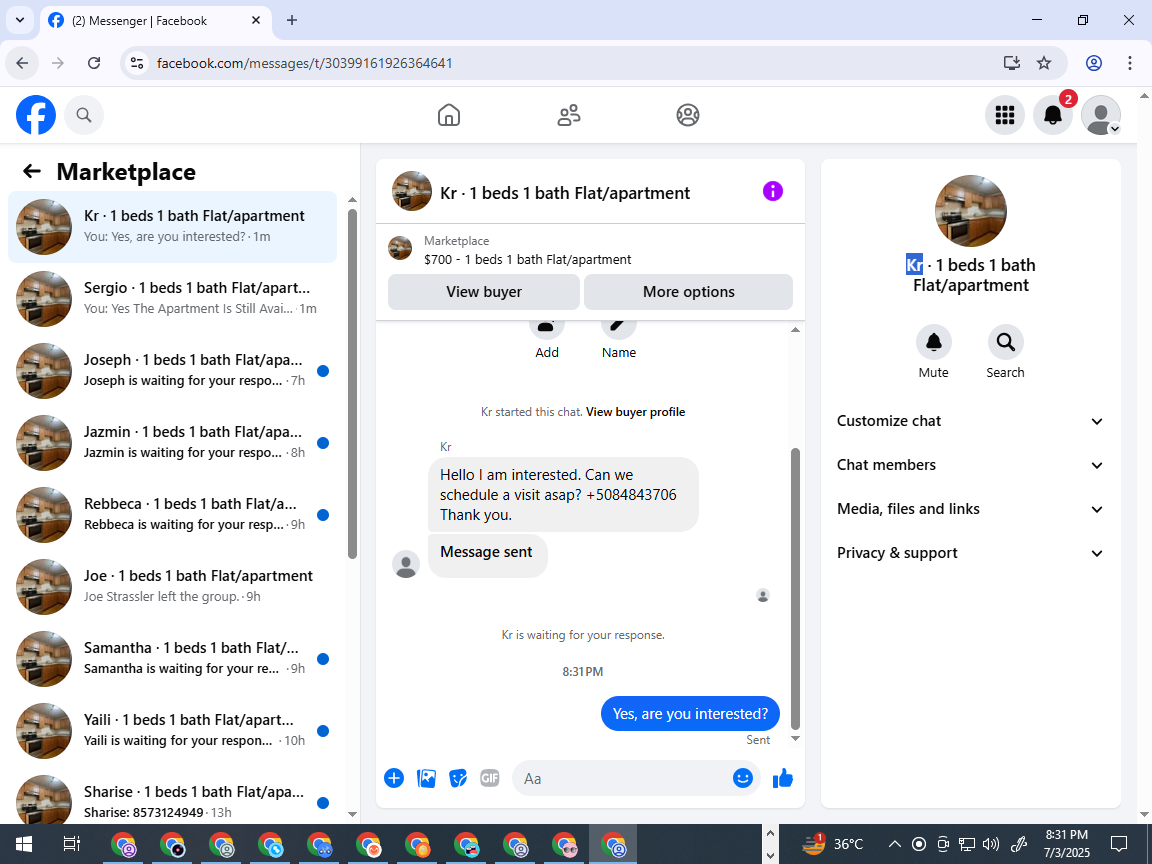Send a thumbs up like
Viewport: 1152px width, 864px height.
coord(783,778)
